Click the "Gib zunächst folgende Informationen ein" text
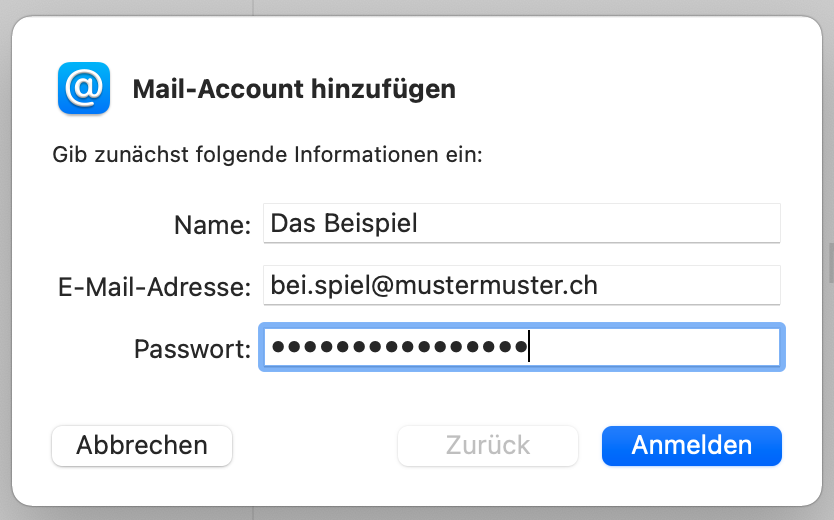 click(x=267, y=156)
